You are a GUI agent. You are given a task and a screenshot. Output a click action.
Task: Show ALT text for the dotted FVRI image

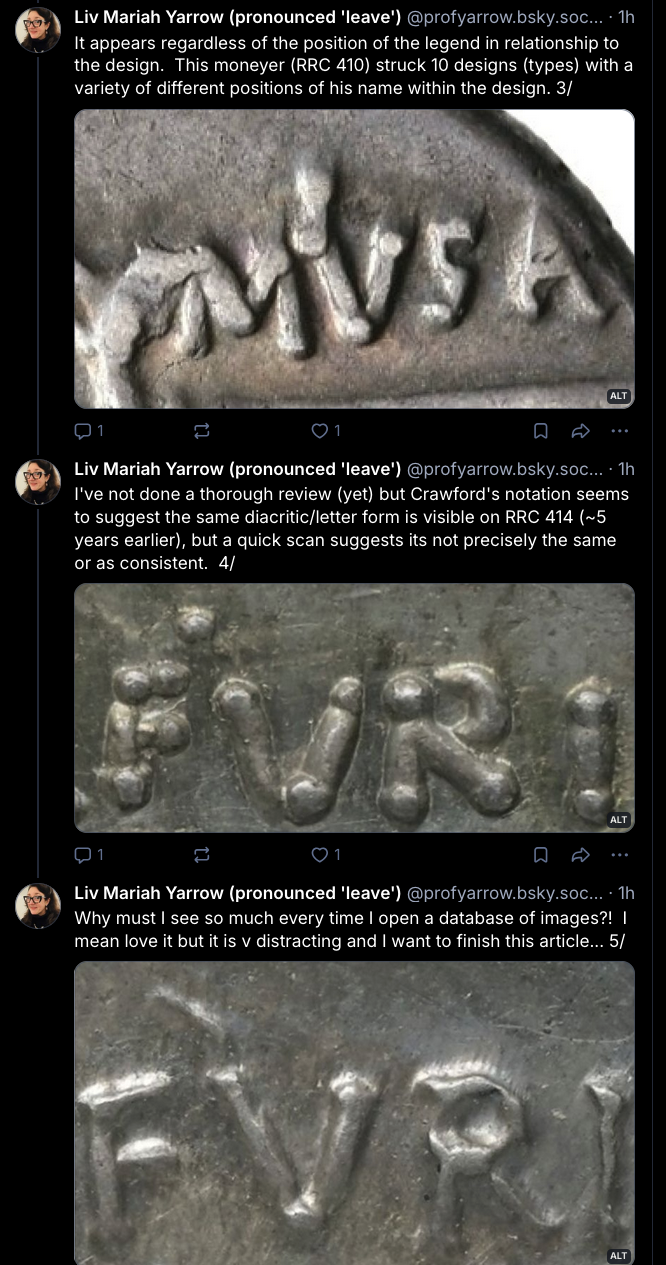(618, 820)
